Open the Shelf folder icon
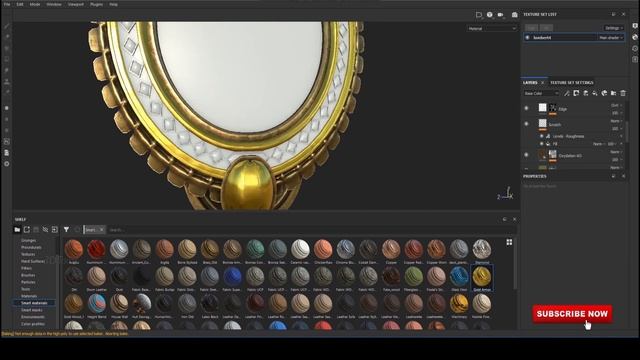The width and height of the screenshot is (640, 360). [17, 230]
